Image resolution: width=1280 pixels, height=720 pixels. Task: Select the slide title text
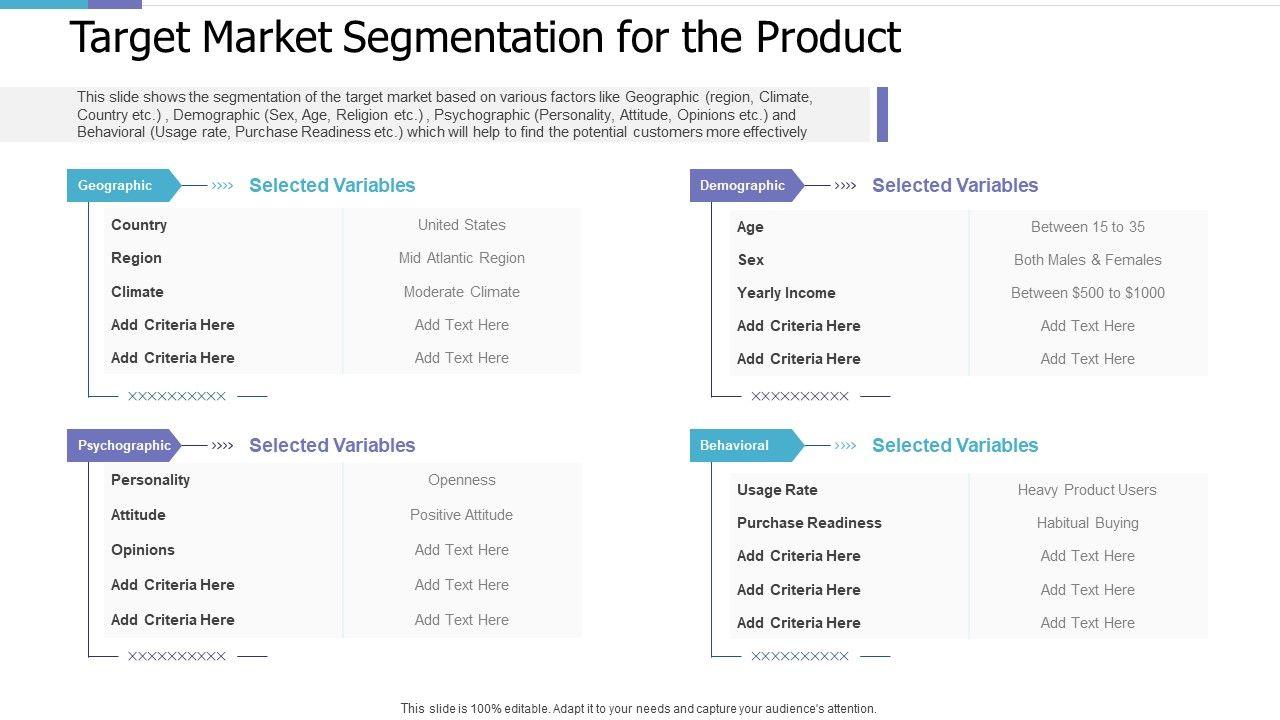point(485,38)
